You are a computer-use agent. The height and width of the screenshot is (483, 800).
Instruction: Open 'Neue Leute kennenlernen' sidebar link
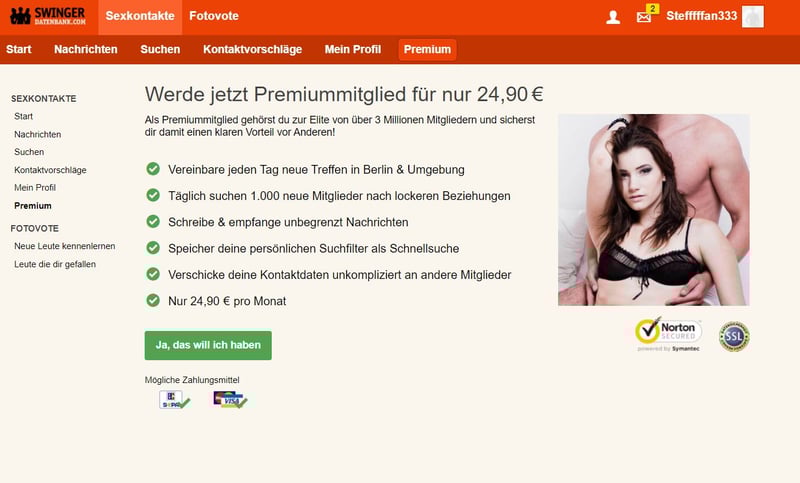pyautogui.click(x=65, y=246)
